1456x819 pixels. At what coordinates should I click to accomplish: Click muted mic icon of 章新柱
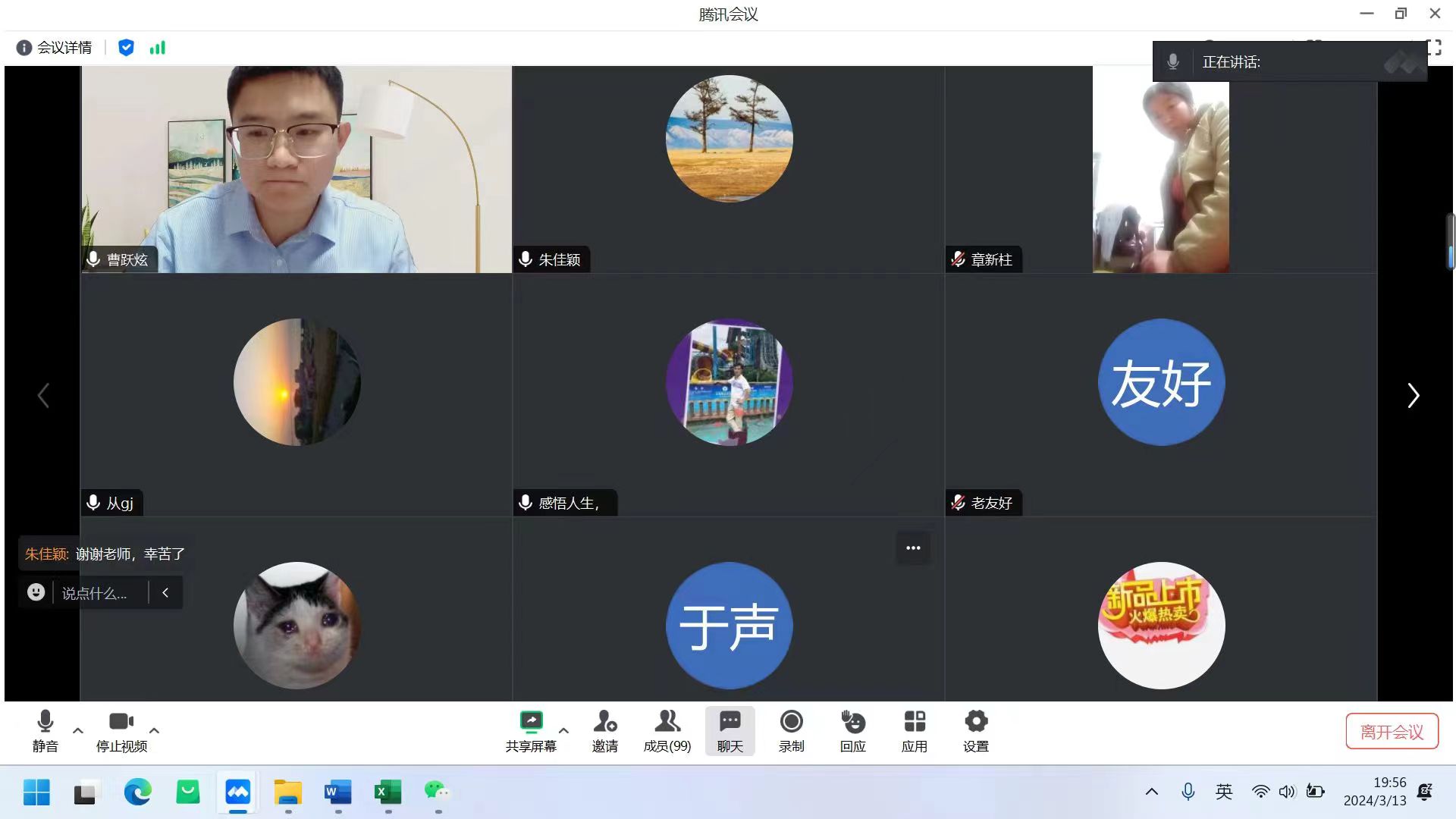coord(959,259)
